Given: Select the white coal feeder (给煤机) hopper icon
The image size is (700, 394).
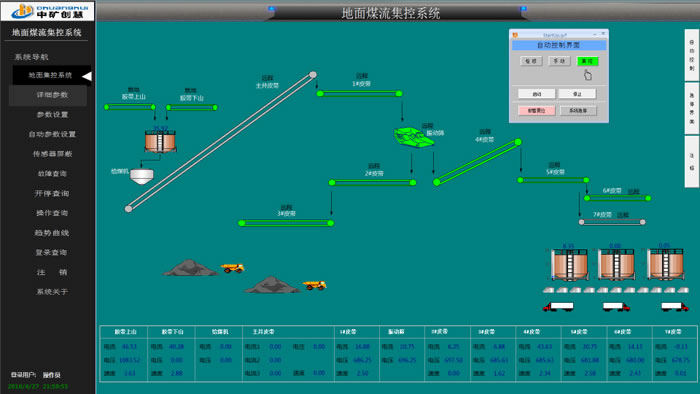Looking at the screenshot, I should [x=142, y=176].
